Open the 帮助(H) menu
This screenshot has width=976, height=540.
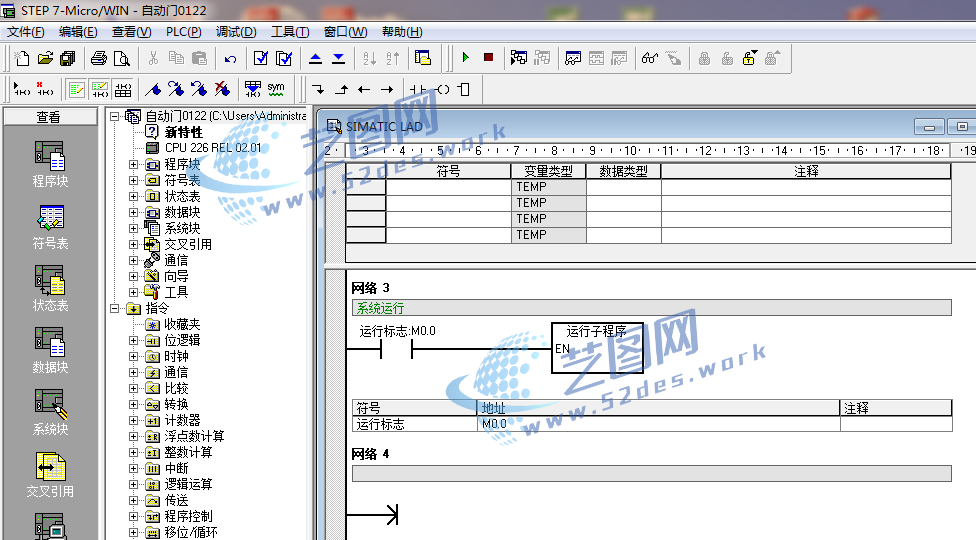[x=401, y=32]
